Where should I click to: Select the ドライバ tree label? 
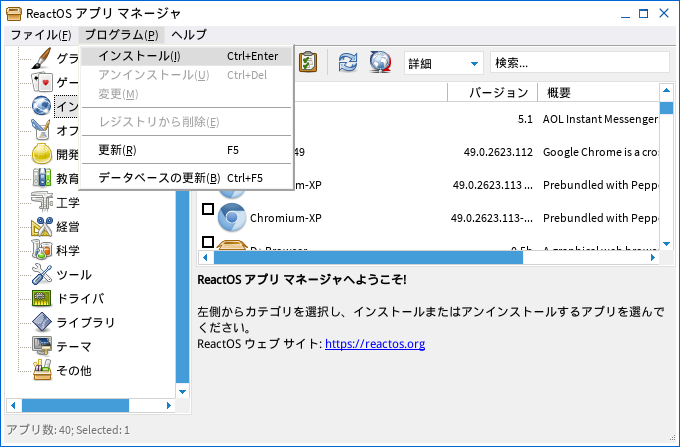click(x=80, y=298)
